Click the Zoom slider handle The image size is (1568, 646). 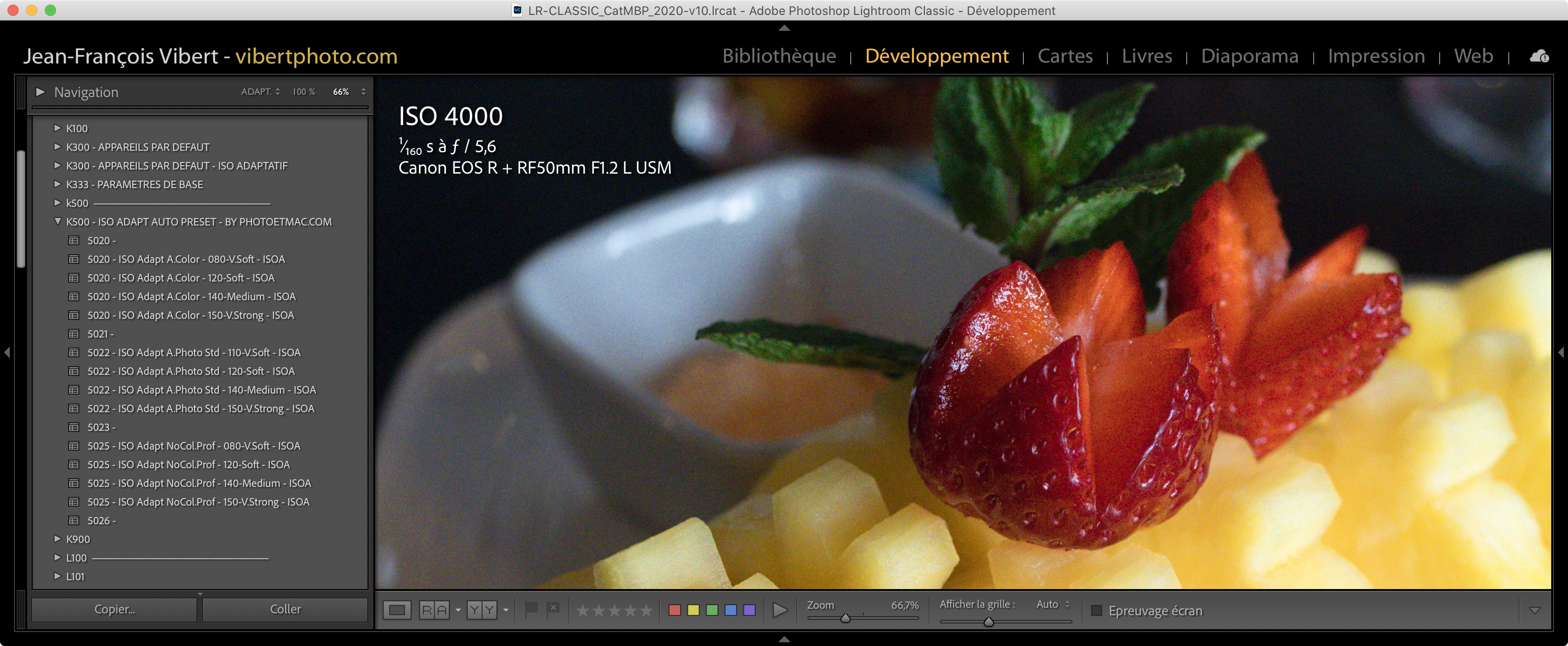pyautogui.click(x=845, y=618)
